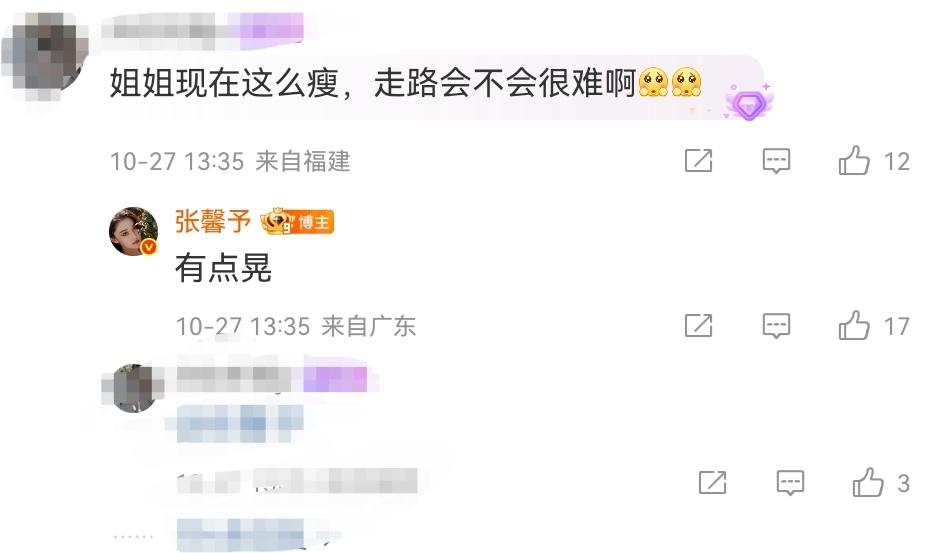This screenshot has width=935, height=553.
Task: Tap the 博主 crown badge
Action: (x=297, y=222)
